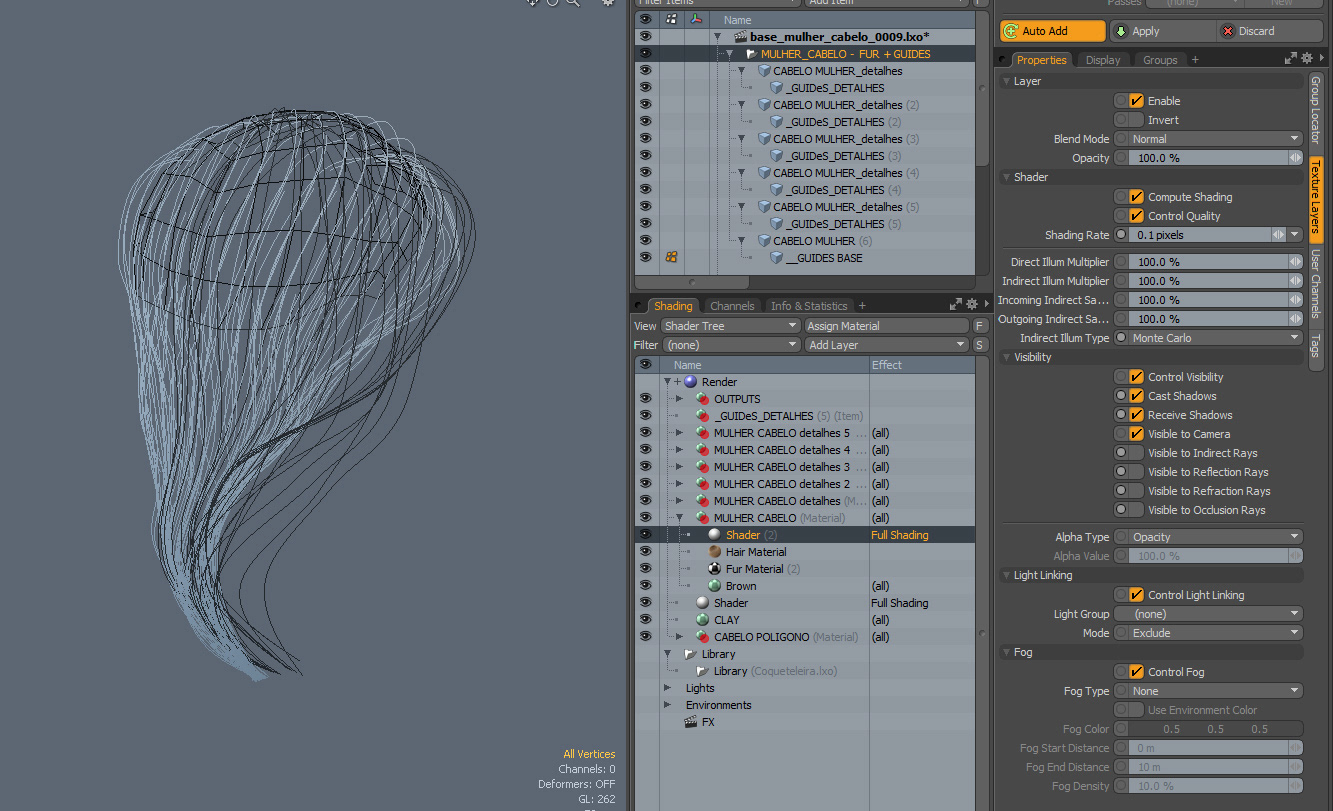
Task: Maximize the Shading panel with expand arrows icon
Action: pos(955,305)
